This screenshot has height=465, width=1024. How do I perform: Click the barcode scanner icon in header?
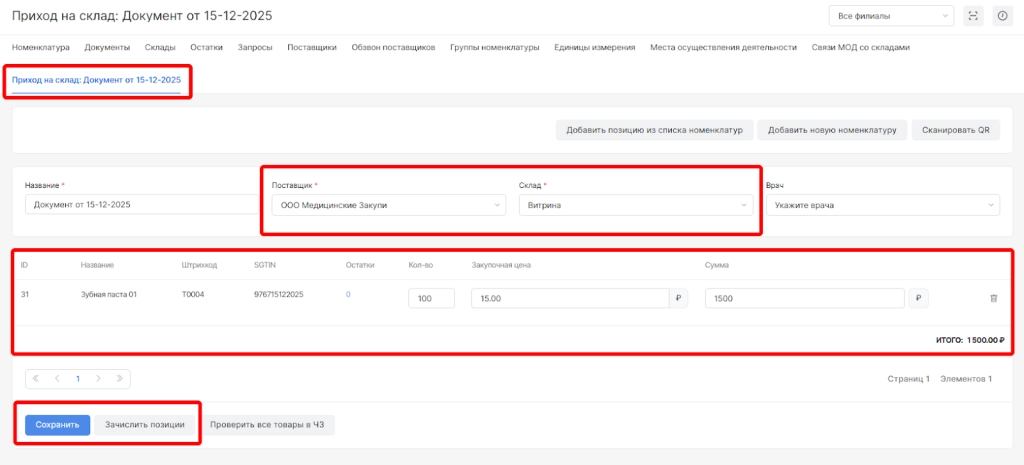coord(973,16)
